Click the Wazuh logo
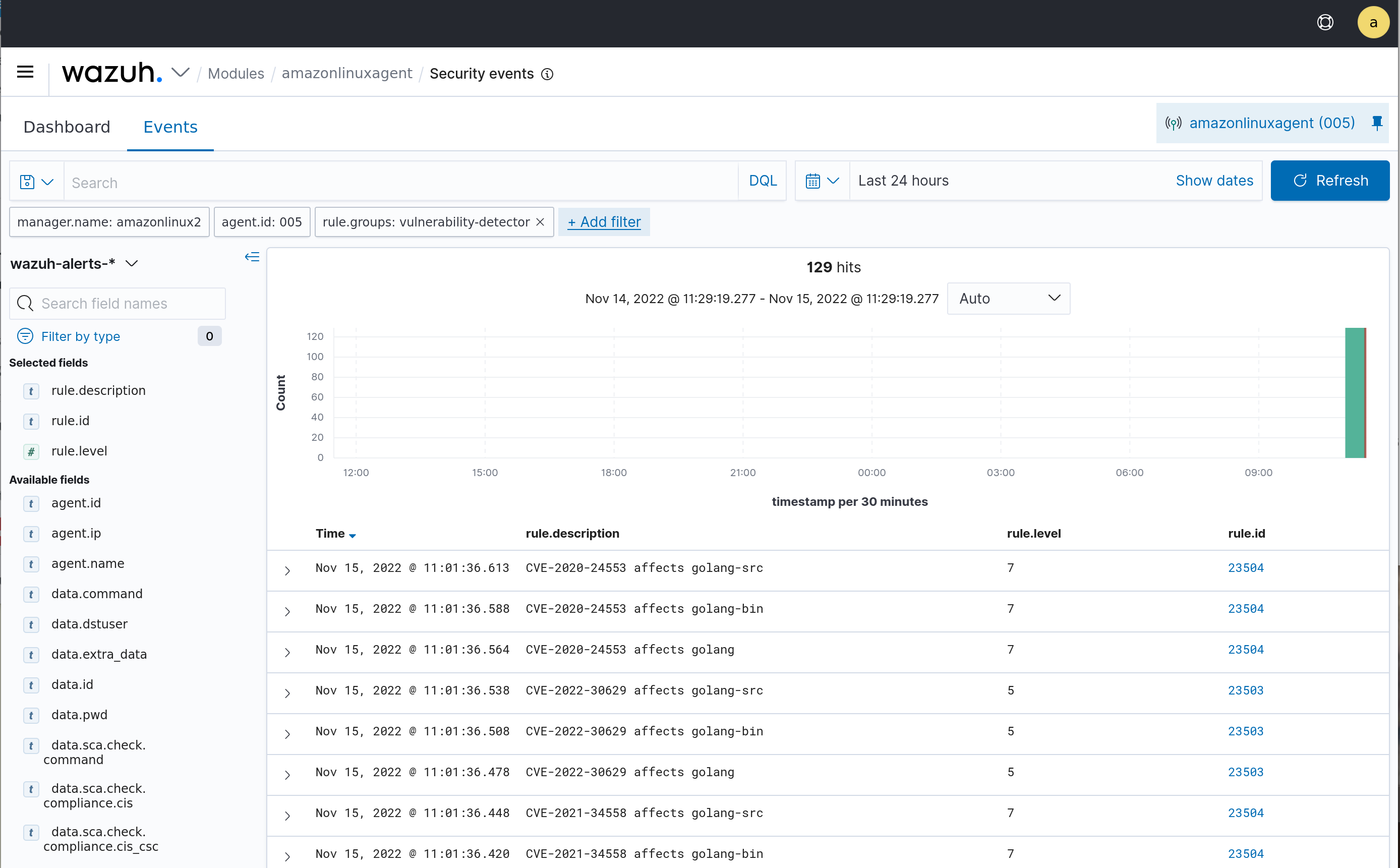Viewport: 1400px width, 868px height. tap(112, 73)
